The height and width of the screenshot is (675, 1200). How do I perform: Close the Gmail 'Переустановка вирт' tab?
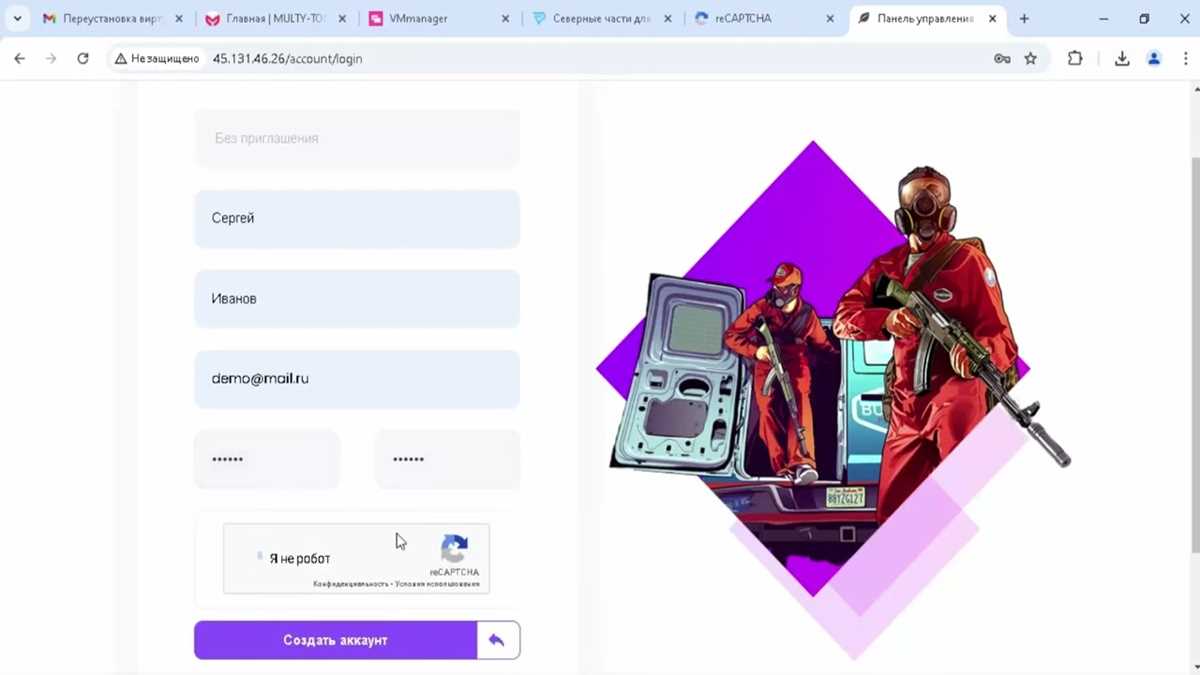coord(179,19)
